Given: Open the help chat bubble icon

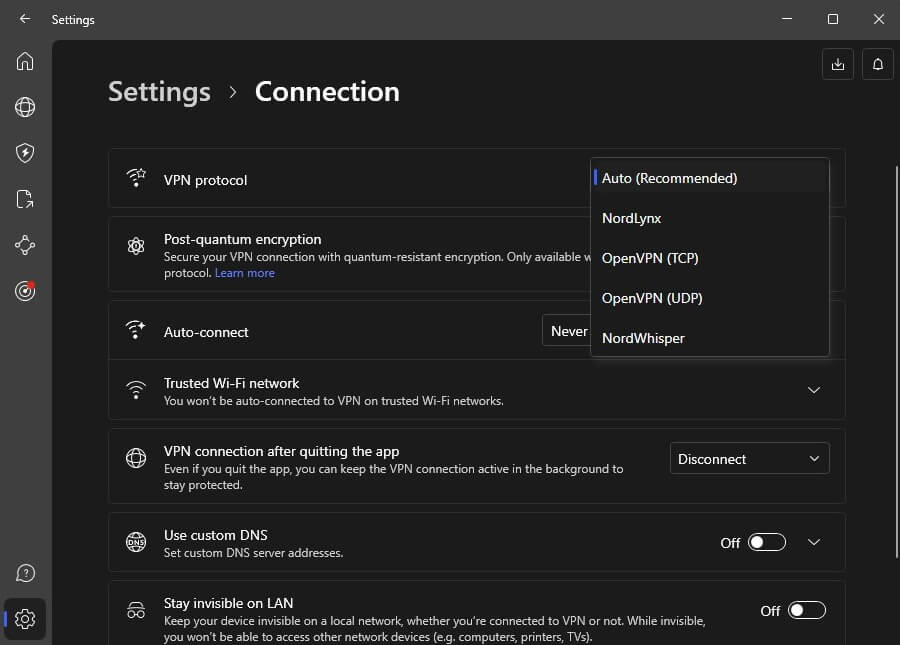Looking at the screenshot, I should click(x=25, y=573).
